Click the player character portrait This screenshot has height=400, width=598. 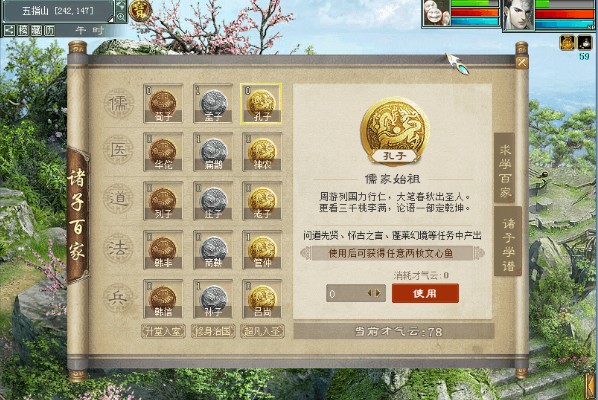518,14
